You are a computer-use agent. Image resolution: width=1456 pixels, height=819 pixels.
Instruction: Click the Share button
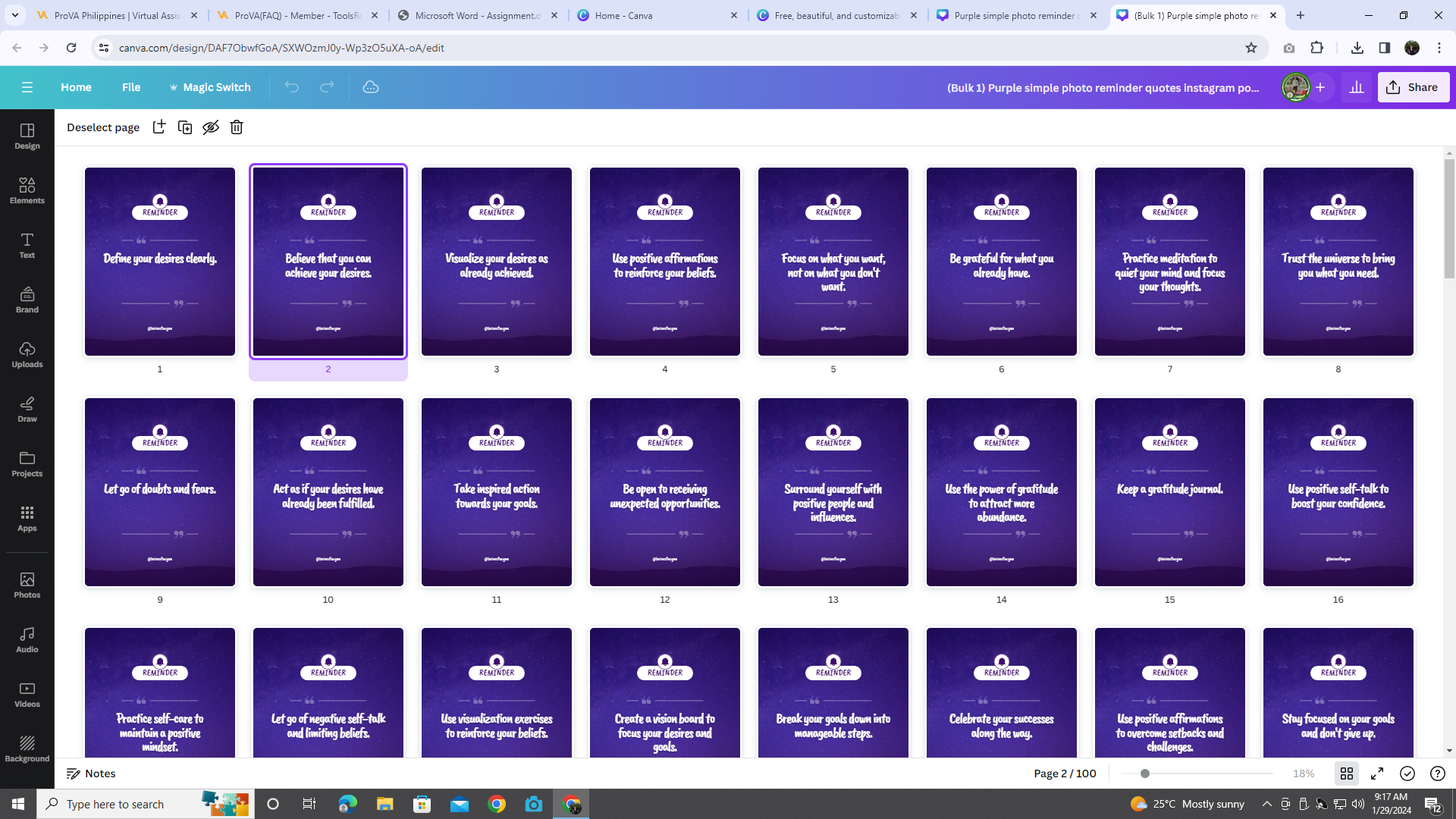click(x=1413, y=87)
